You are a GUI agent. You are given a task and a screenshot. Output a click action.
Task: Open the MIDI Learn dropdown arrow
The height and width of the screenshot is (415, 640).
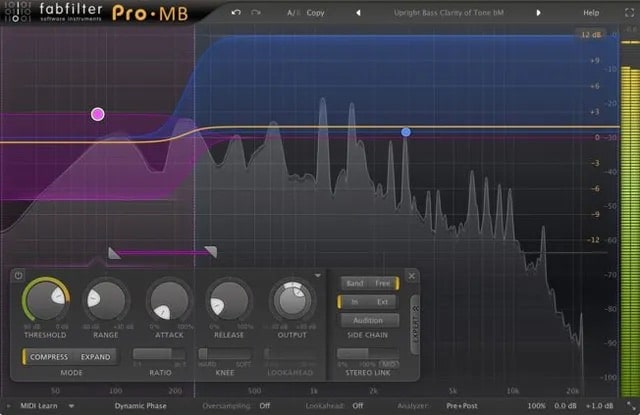71,406
